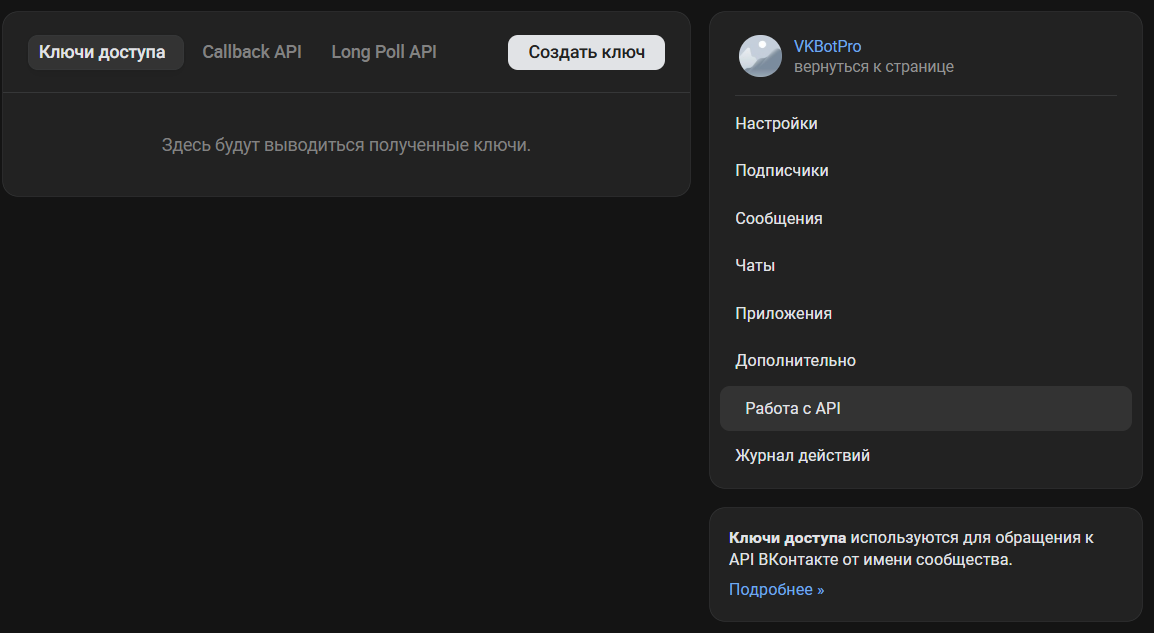Click the VKBotPro profile picture
The height and width of the screenshot is (633, 1154).
[x=760, y=56]
